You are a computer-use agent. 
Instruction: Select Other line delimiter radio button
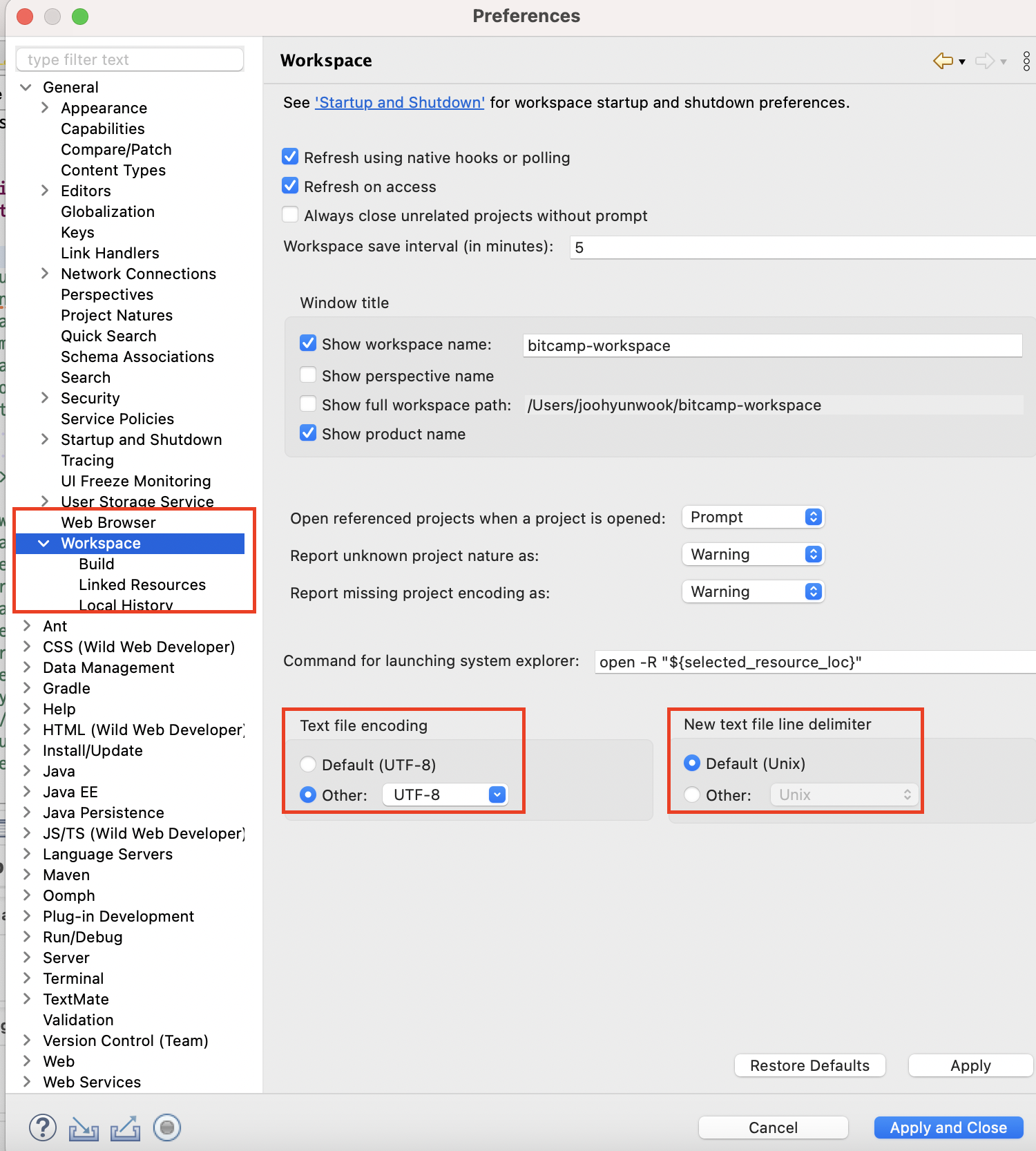coord(692,795)
